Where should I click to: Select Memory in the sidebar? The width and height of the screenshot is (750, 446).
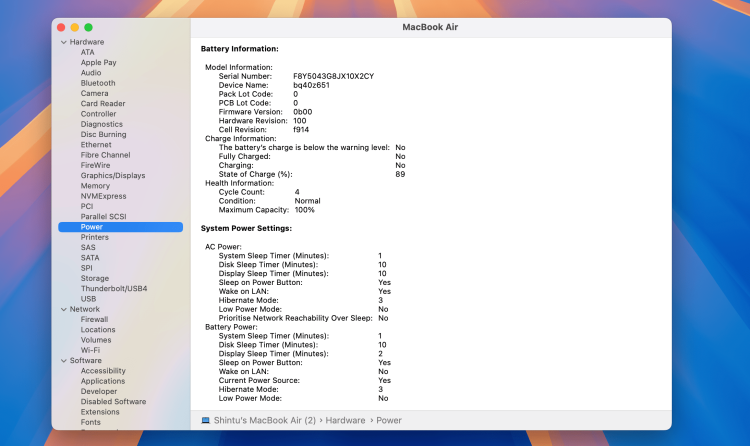[95, 186]
